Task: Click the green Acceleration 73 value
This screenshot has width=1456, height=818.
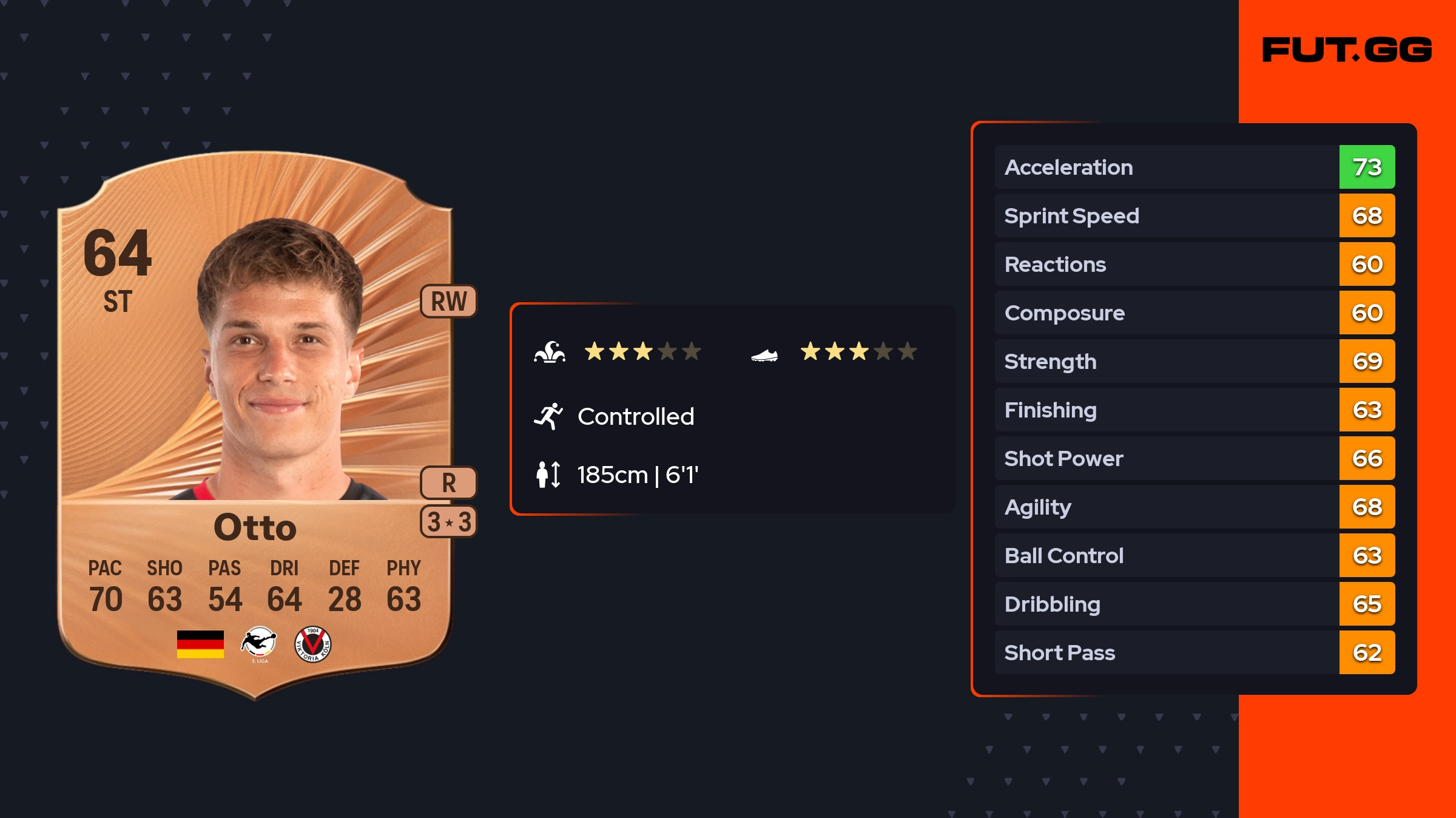Action: (x=1367, y=167)
